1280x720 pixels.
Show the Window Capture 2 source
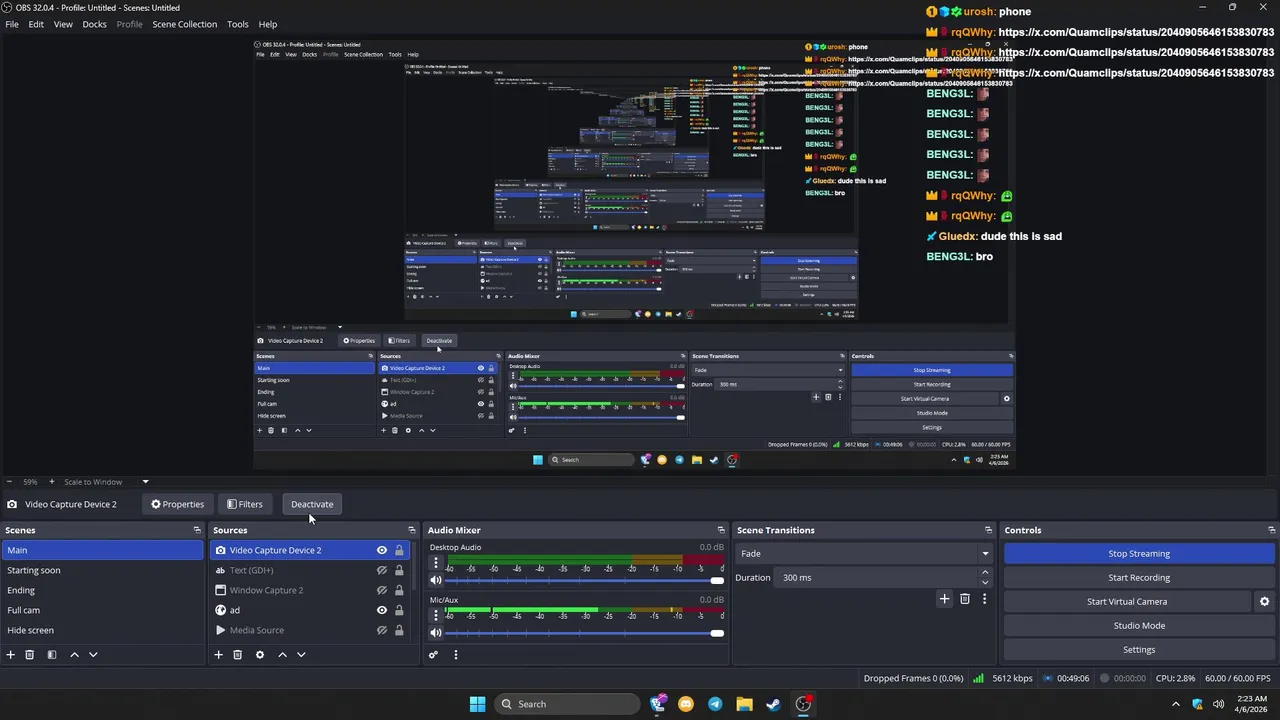(381, 590)
